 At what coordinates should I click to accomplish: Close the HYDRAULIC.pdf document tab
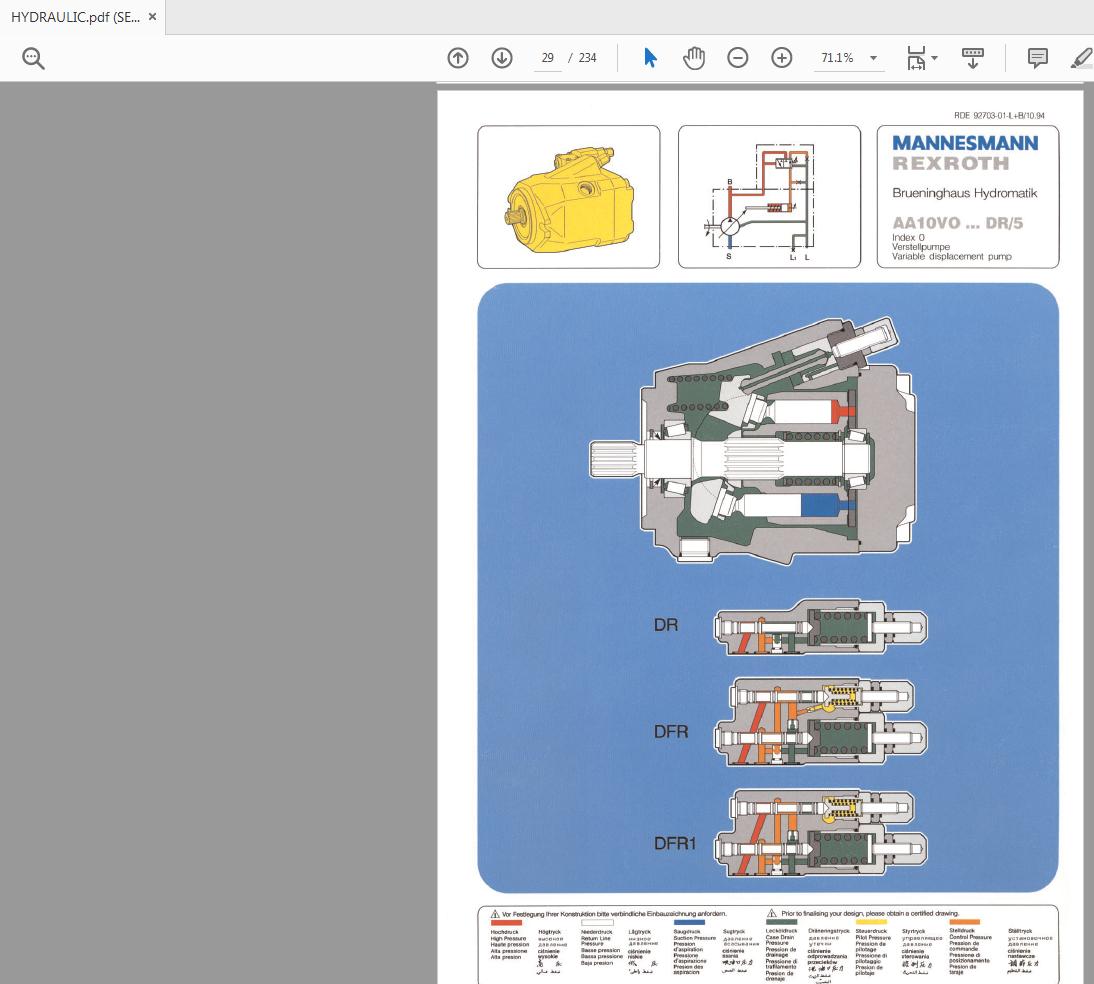(152, 16)
